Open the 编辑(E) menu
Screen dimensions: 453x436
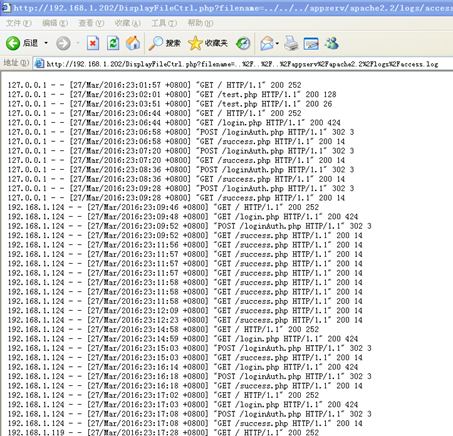tap(55, 23)
